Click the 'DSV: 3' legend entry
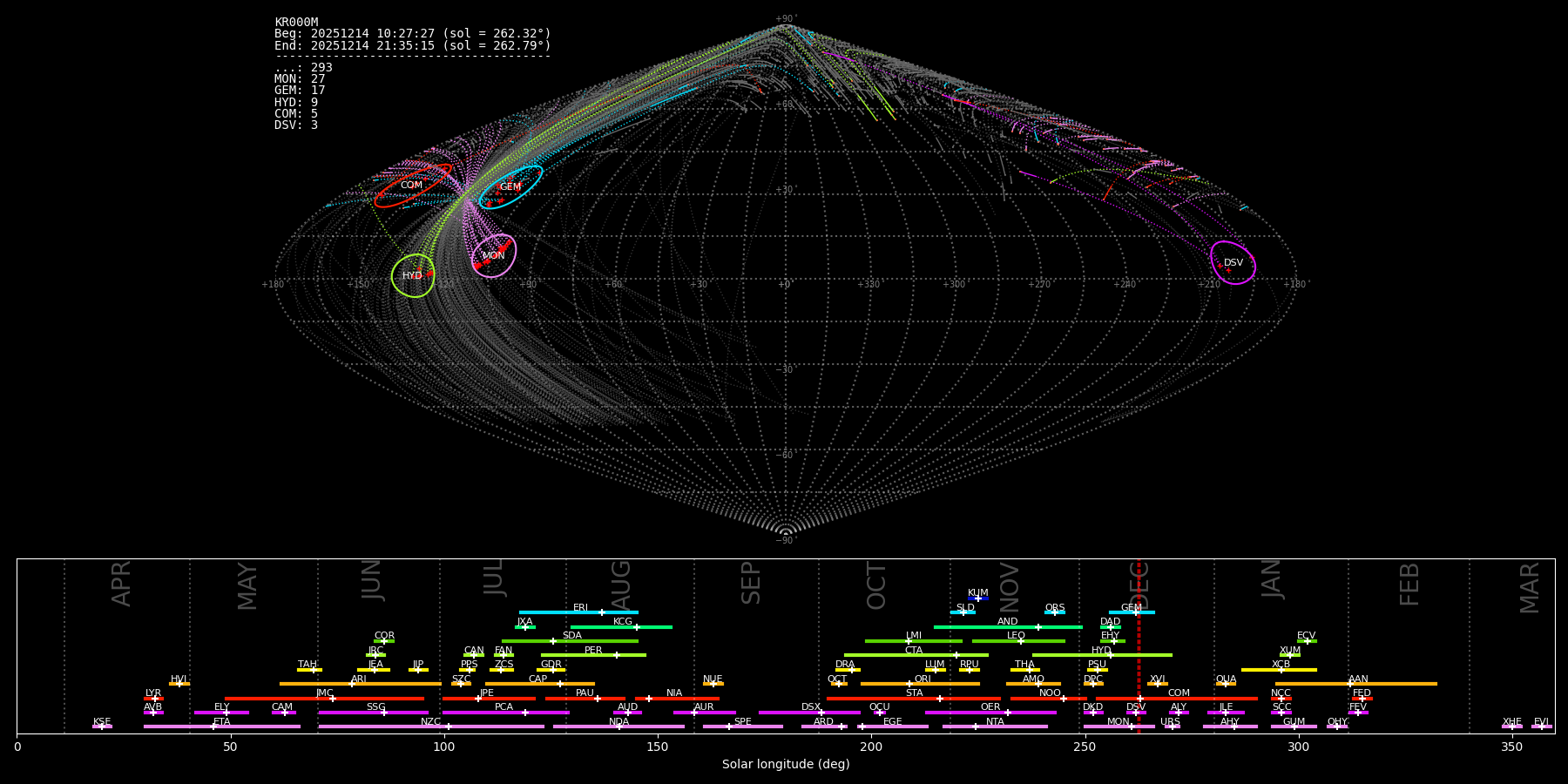This screenshot has width=1568, height=784. coord(296,125)
